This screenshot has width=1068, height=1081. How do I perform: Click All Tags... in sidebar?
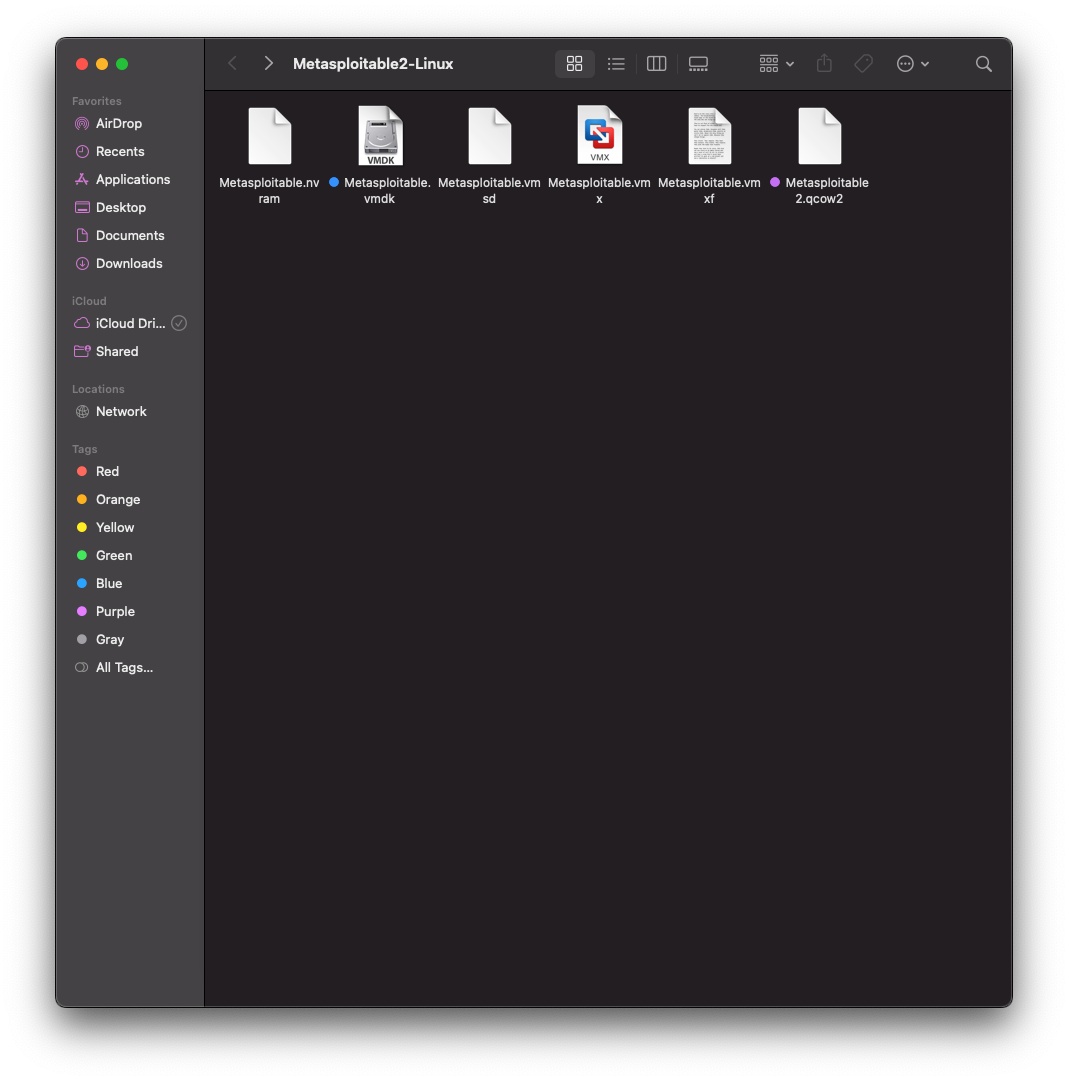[x=124, y=668]
